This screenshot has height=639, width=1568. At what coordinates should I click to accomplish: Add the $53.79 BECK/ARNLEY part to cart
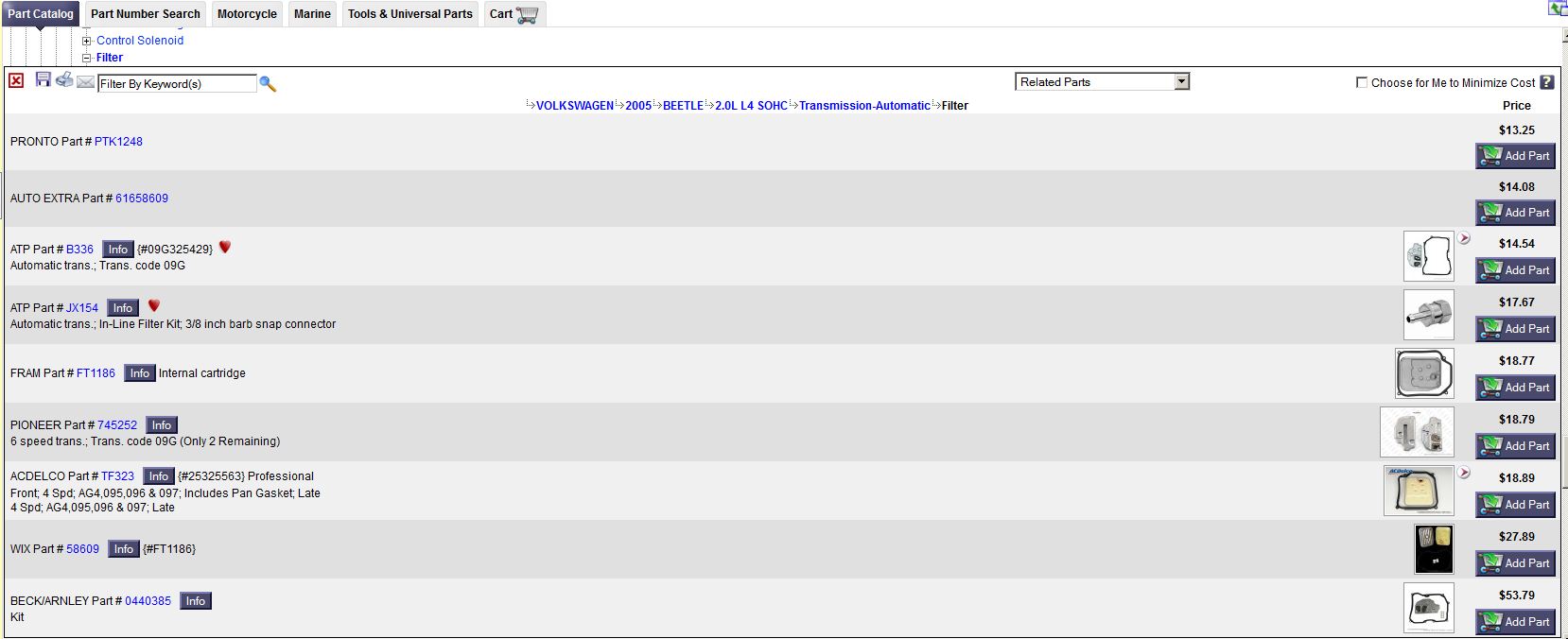pyautogui.click(x=1515, y=622)
